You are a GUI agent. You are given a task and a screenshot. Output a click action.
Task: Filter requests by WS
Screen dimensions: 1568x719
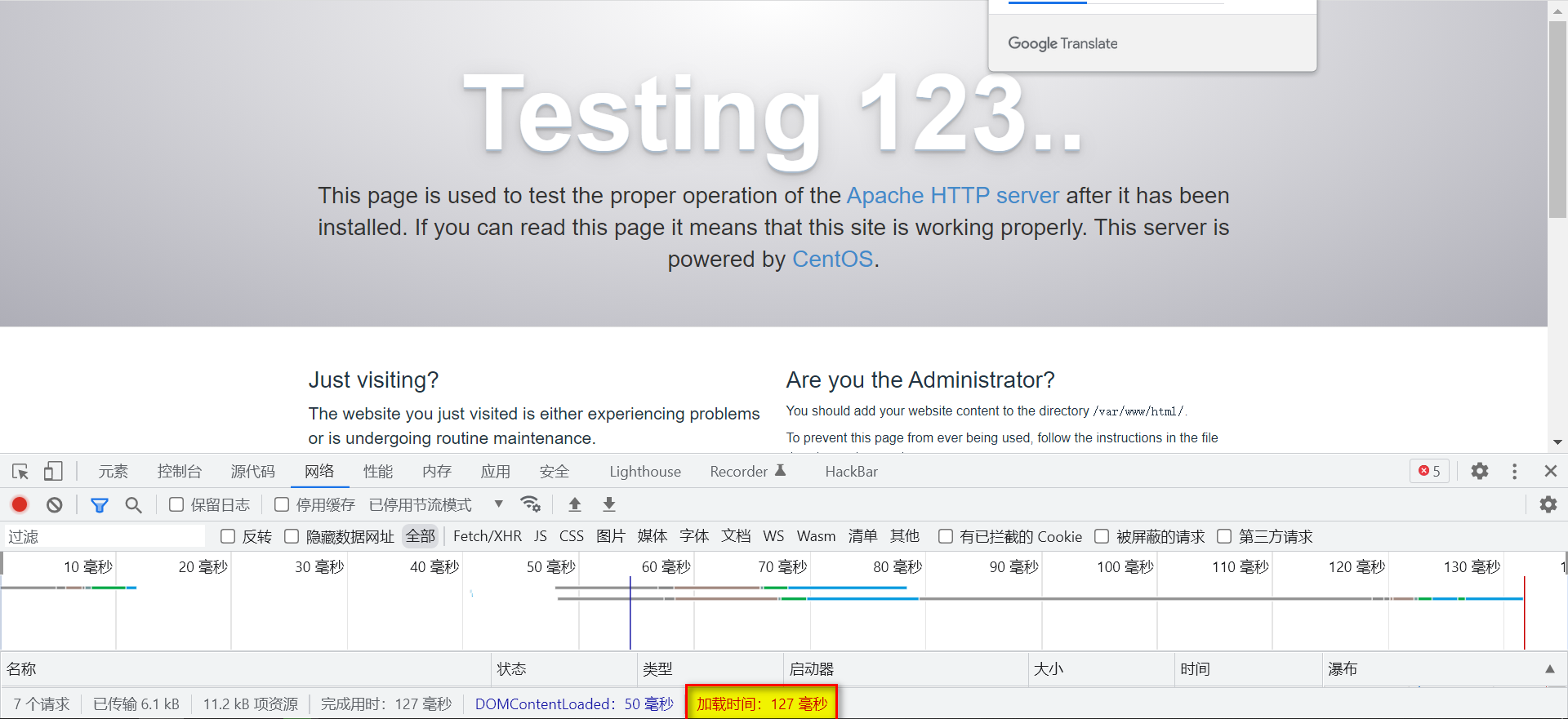(x=773, y=536)
